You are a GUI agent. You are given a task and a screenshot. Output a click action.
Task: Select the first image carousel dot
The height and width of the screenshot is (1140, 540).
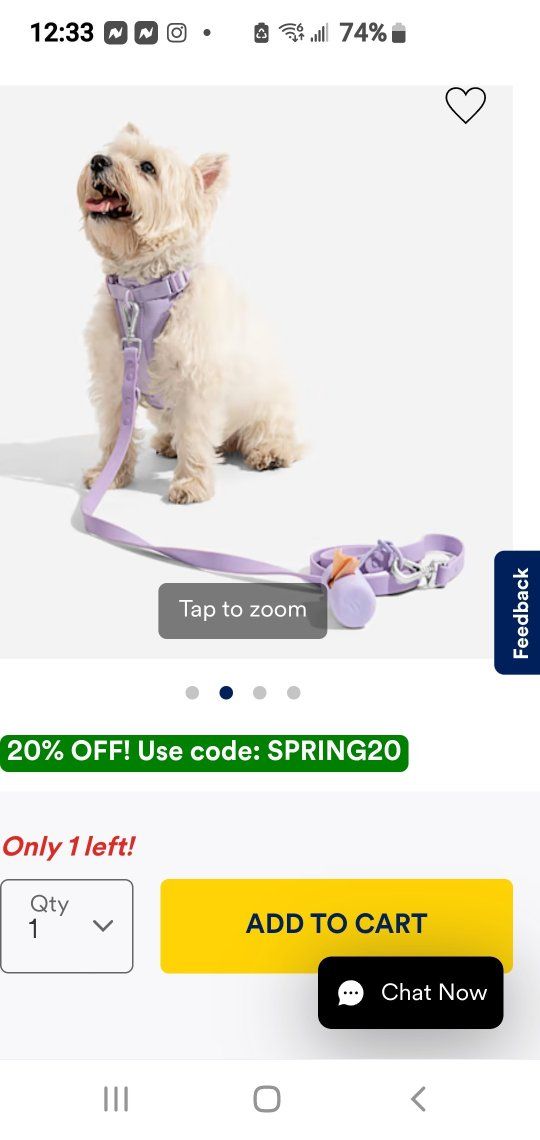click(192, 692)
